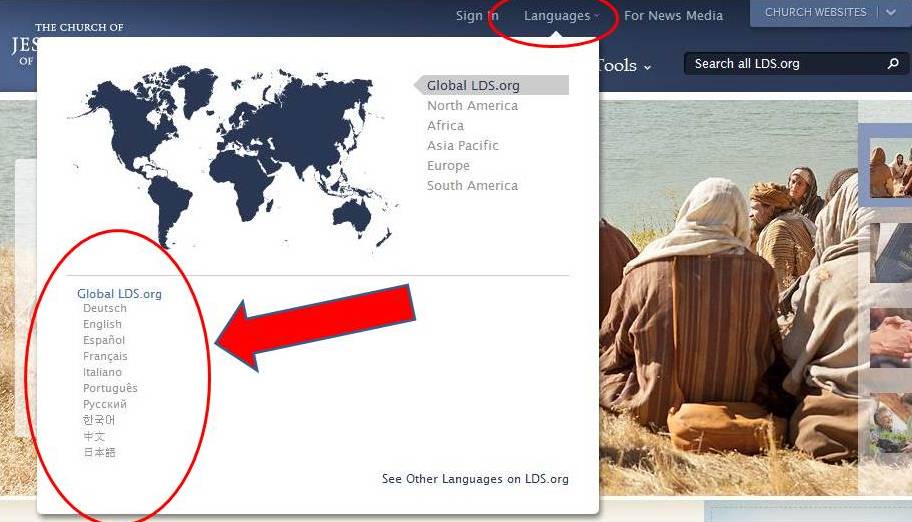Choose Deutsch language
The width and height of the screenshot is (912, 522).
coord(105,309)
